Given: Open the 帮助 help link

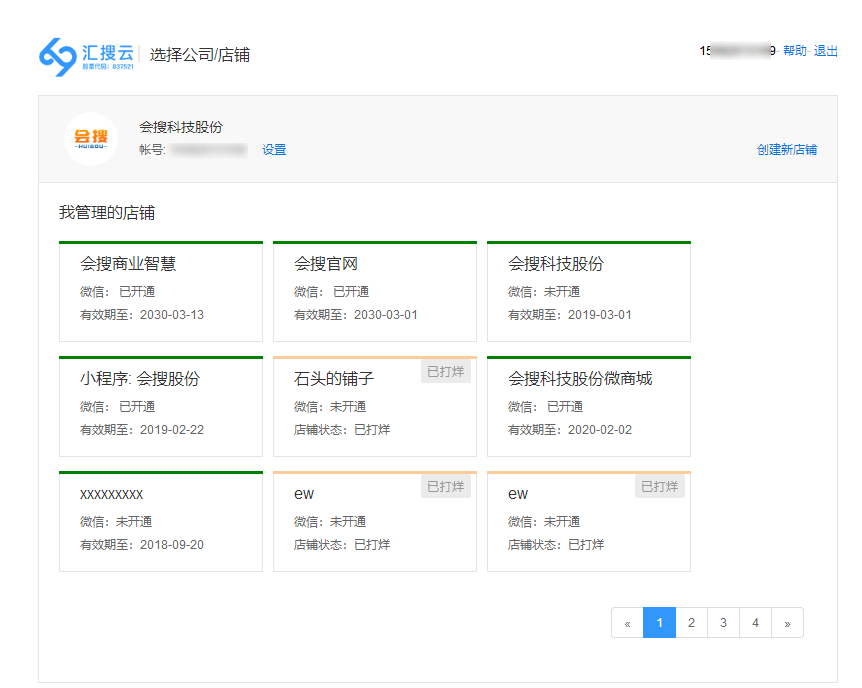Looking at the screenshot, I should [796, 52].
